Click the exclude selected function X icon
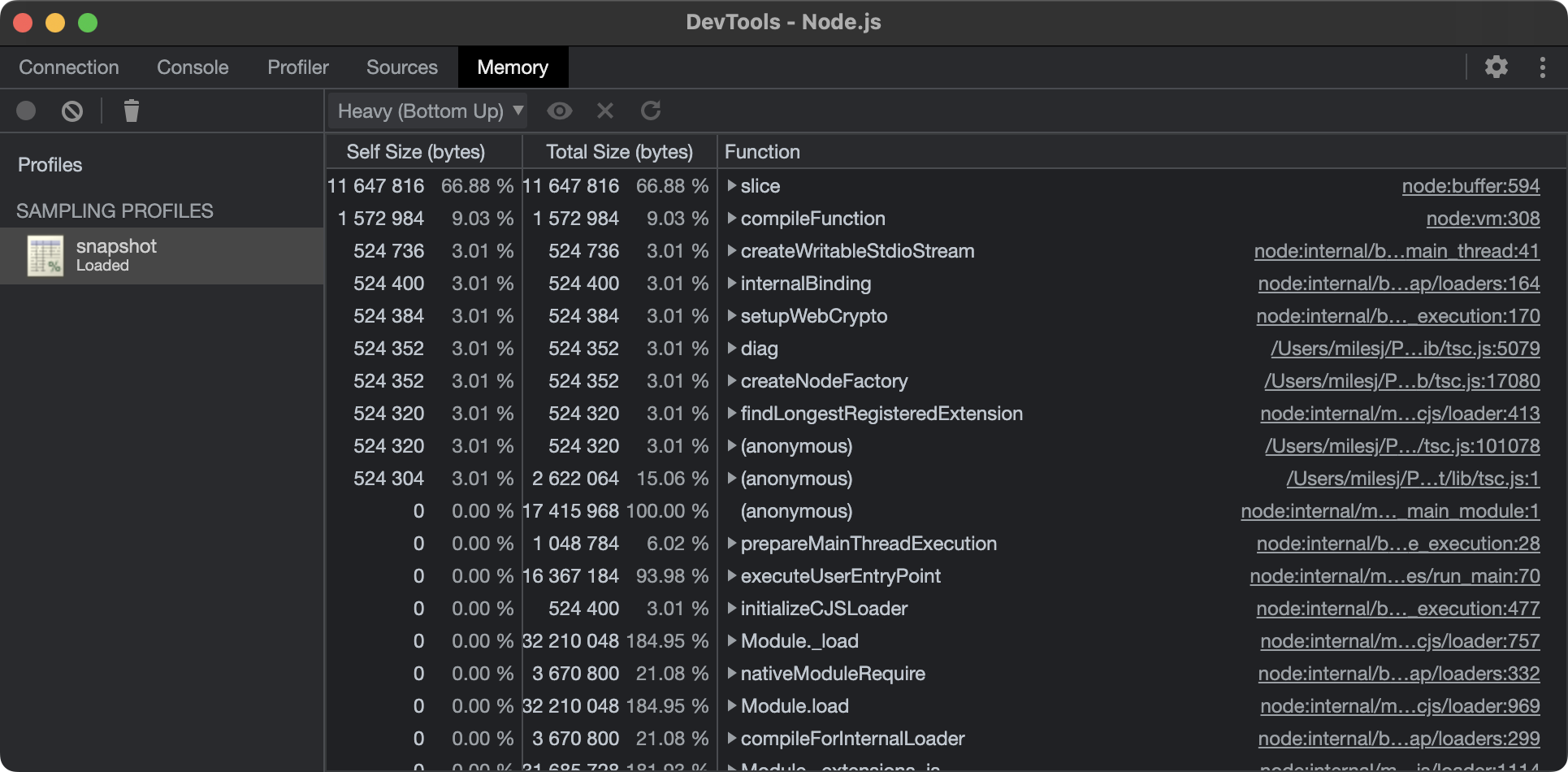This screenshot has height=772, width=1568. (x=604, y=111)
